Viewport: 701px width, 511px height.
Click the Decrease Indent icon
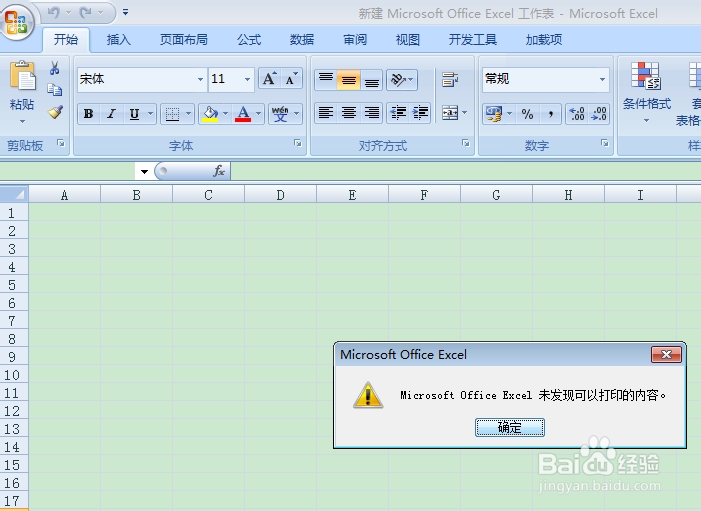coord(398,113)
